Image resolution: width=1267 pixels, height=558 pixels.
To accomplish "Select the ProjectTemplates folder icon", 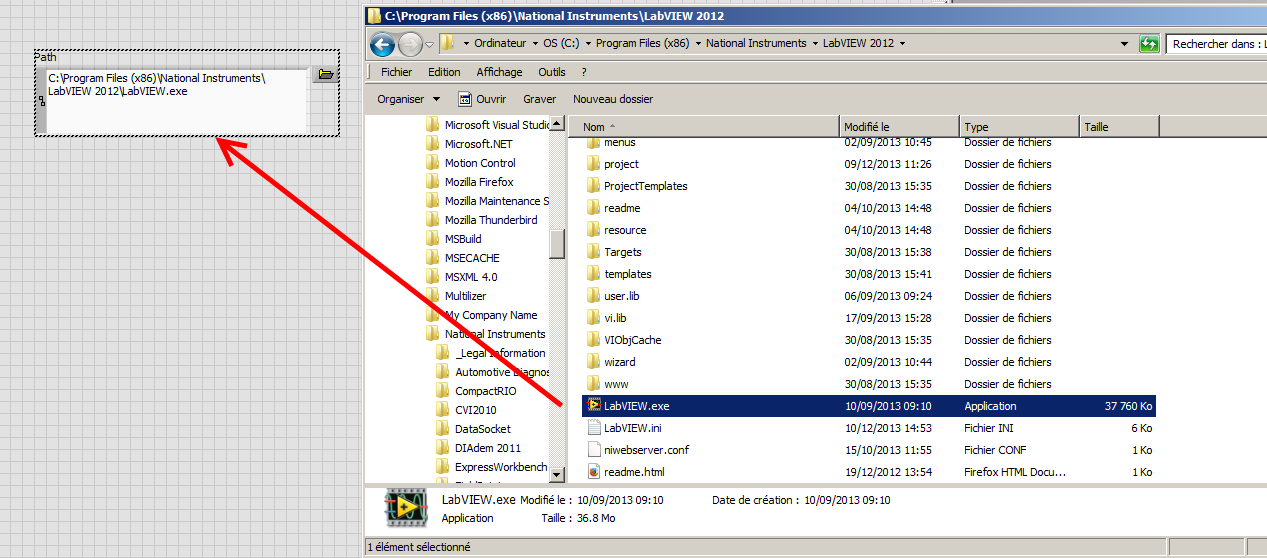I will pos(593,186).
